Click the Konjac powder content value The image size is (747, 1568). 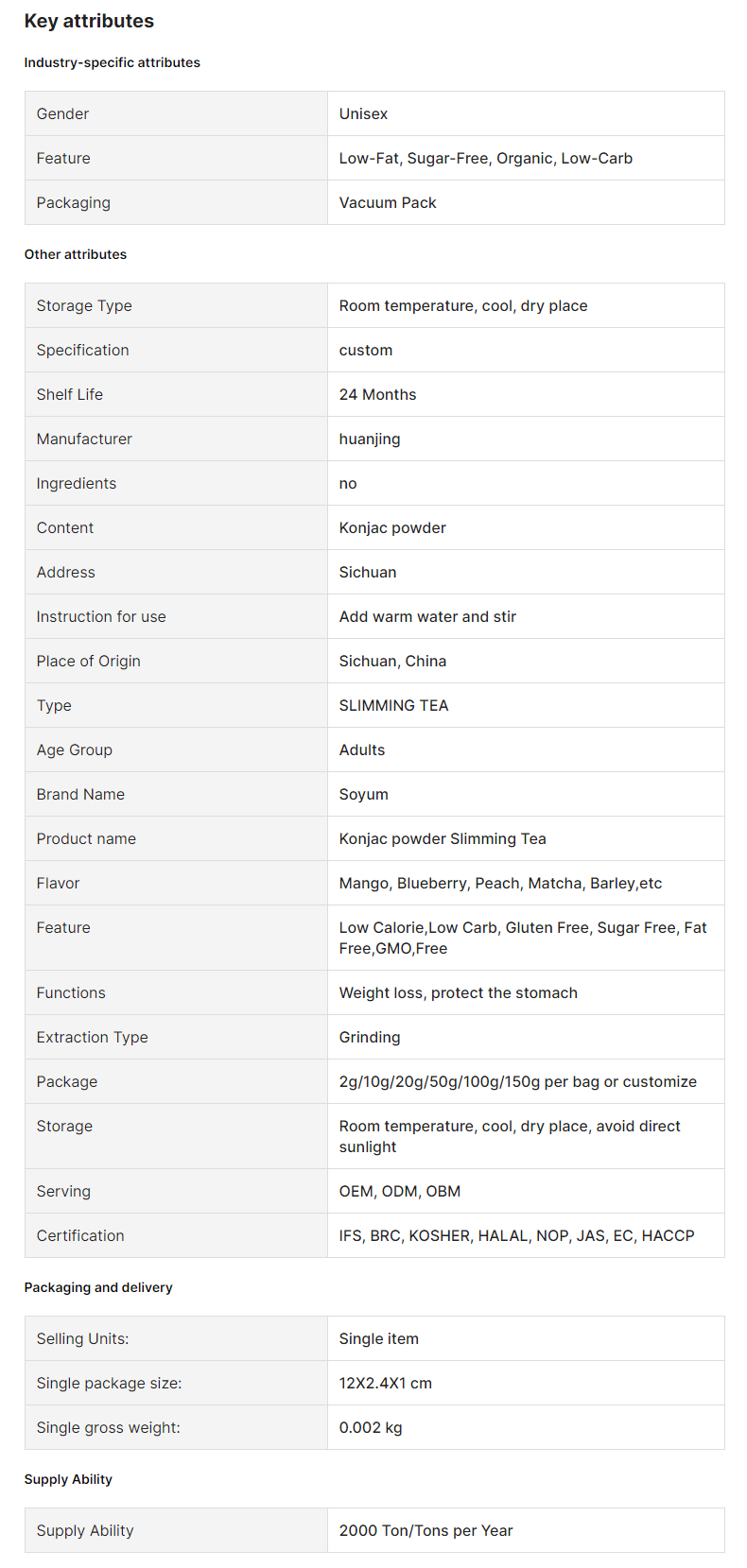tap(392, 527)
